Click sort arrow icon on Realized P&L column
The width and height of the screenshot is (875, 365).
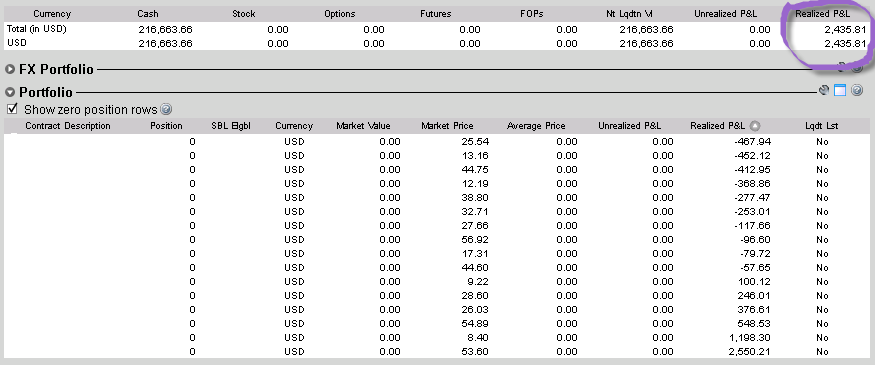754,126
